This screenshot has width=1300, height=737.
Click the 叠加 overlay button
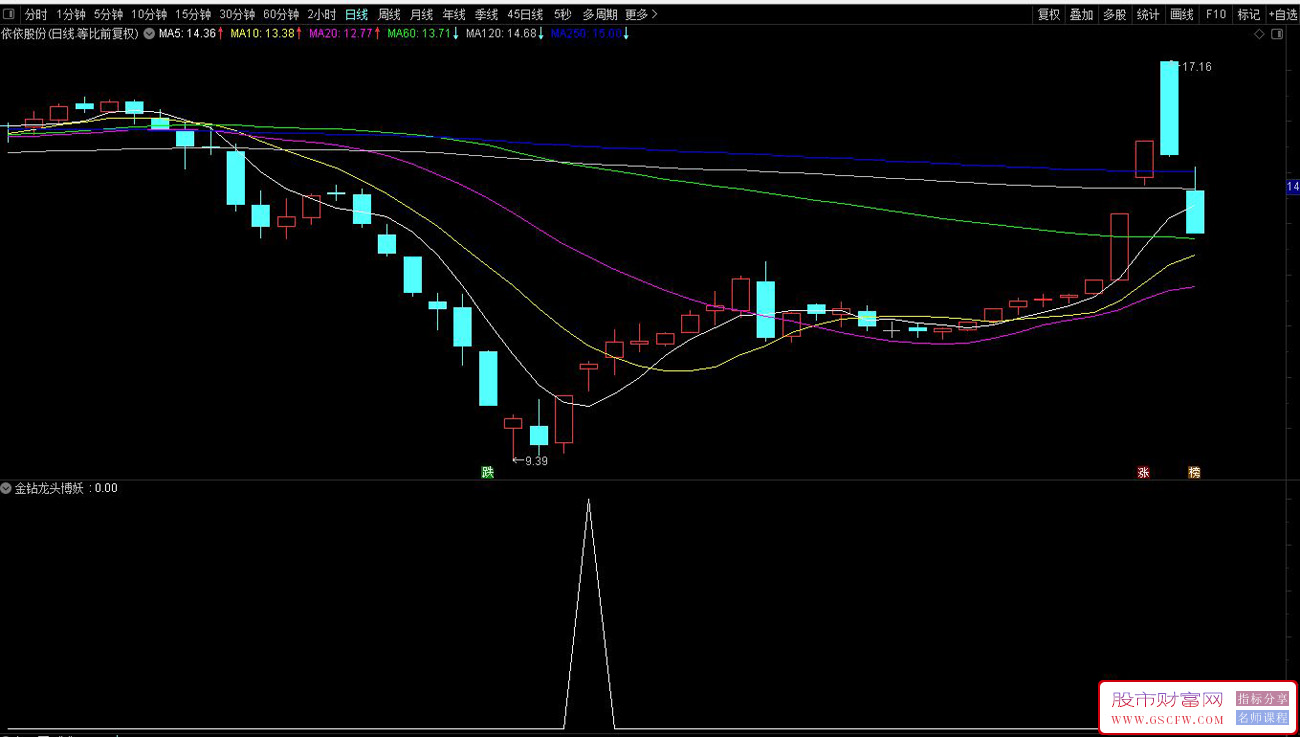(x=1081, y=14)
